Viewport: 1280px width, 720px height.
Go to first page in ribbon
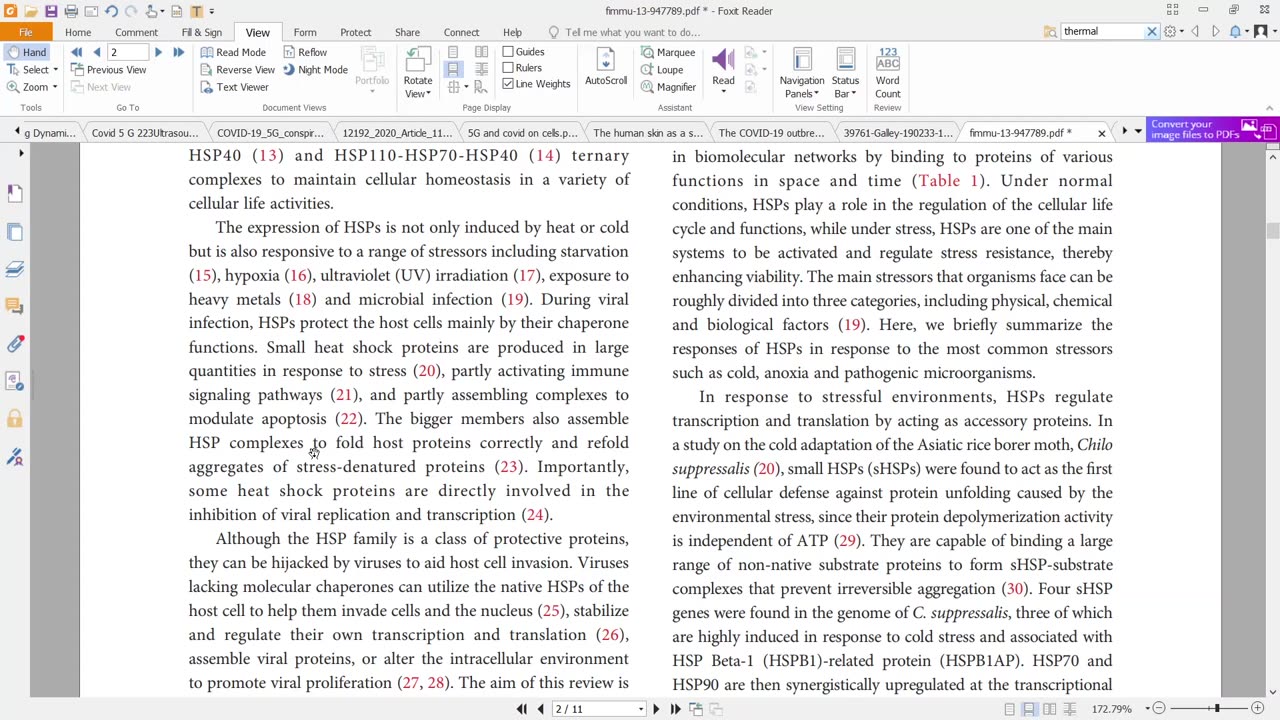click(x=76, y=52)
